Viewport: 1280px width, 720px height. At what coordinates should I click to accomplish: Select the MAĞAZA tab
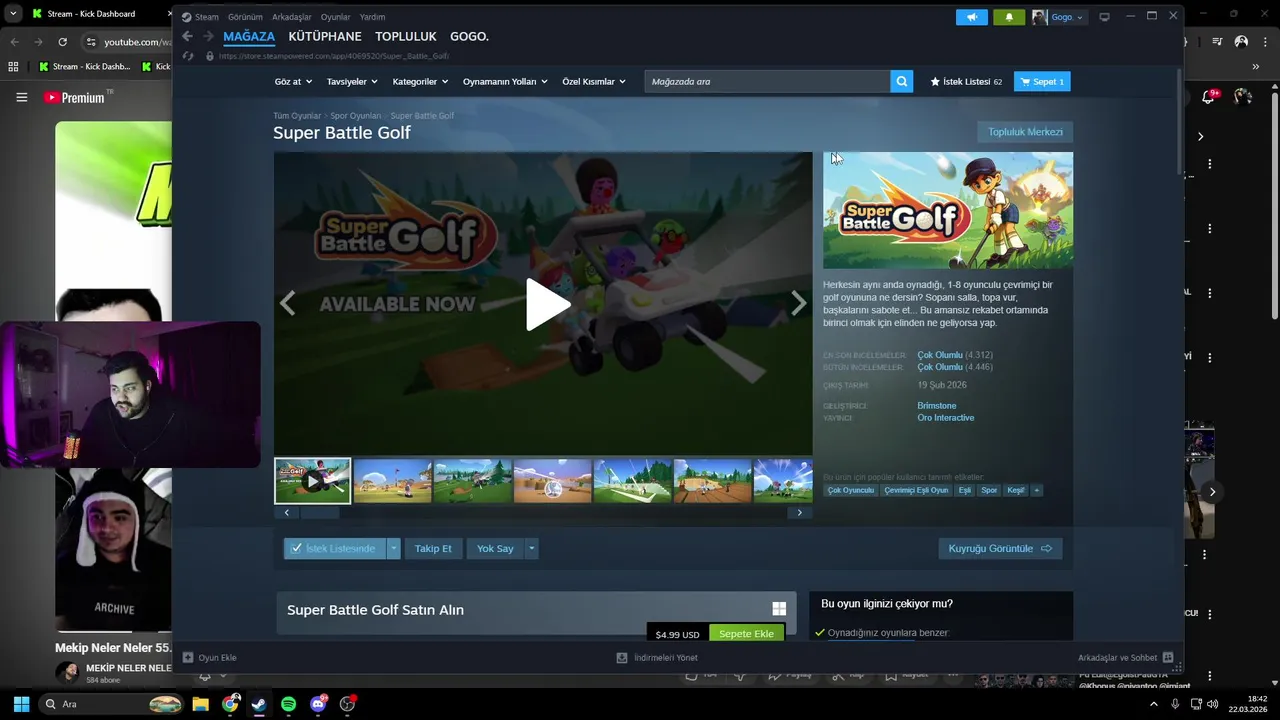click(249, 36)
